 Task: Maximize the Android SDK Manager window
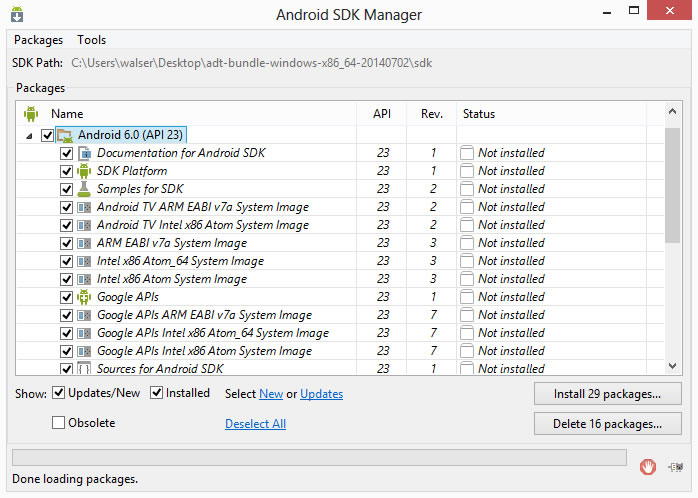(634, 11)
